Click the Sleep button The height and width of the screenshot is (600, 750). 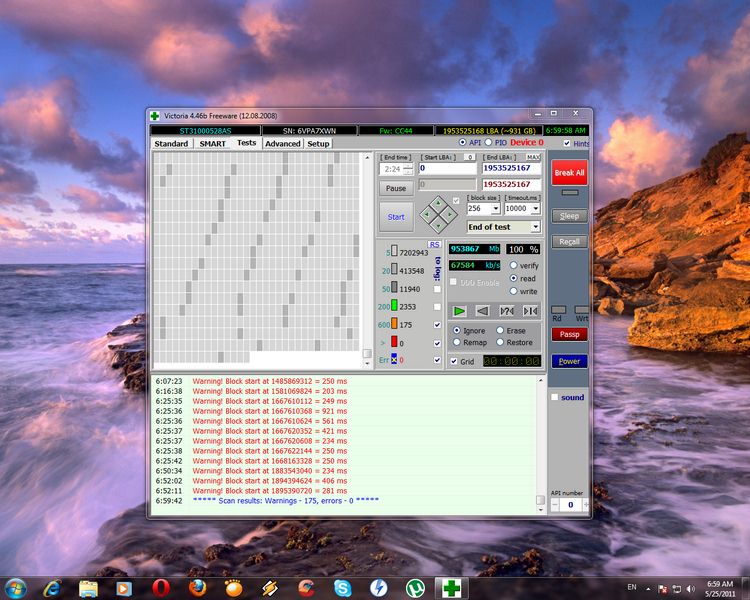pyautogui.click(x=569, y=216)
